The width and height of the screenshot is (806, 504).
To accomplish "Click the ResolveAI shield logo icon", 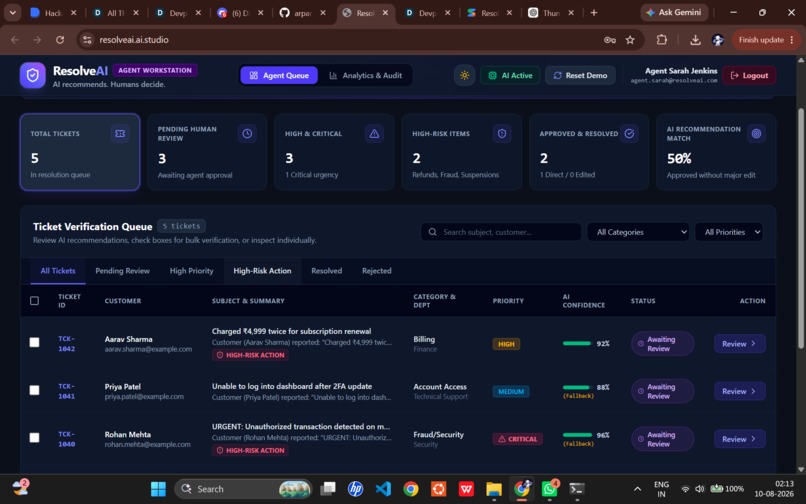I will click(x=32, y=75).
